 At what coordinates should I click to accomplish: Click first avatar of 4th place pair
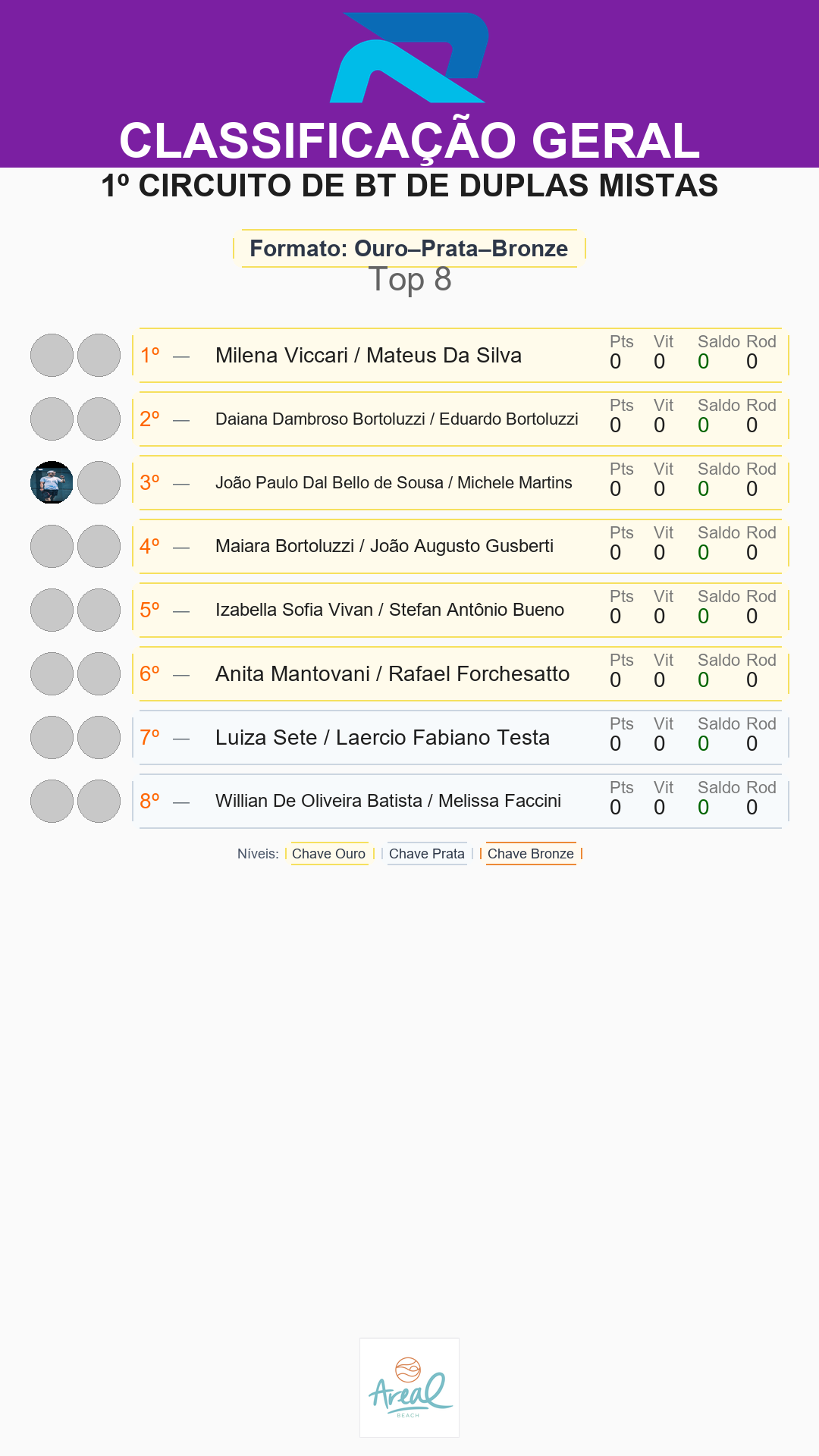click(52, 546)
